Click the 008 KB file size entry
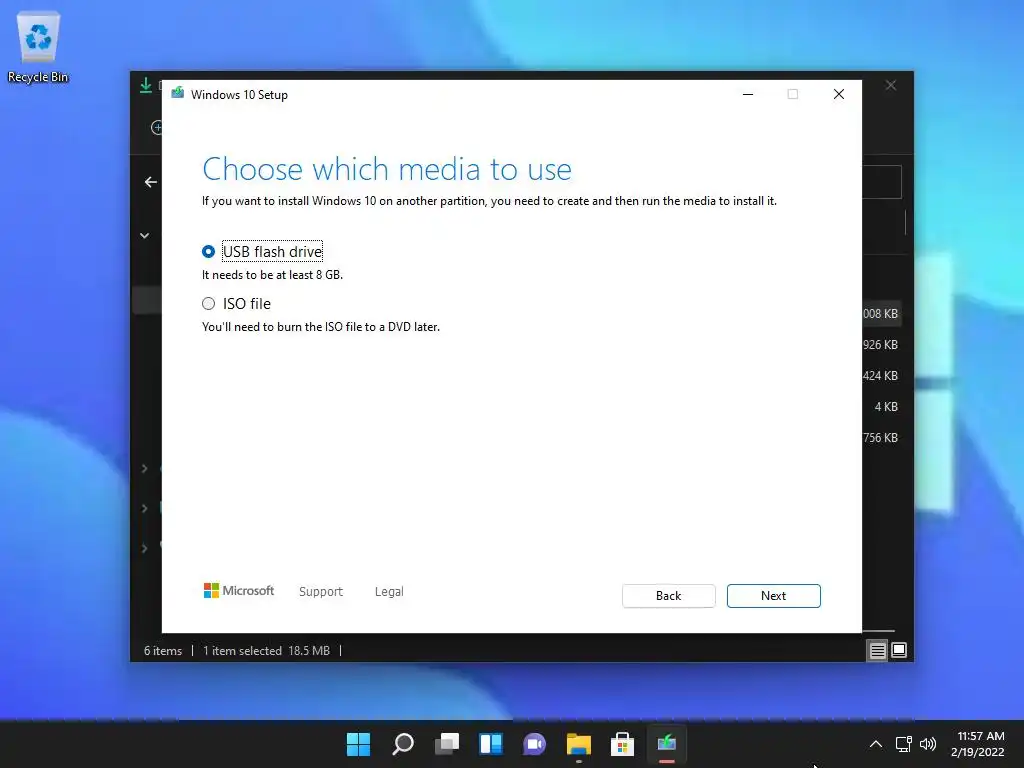This screenshot has width=1024, height=768. (x=880, y=313)
